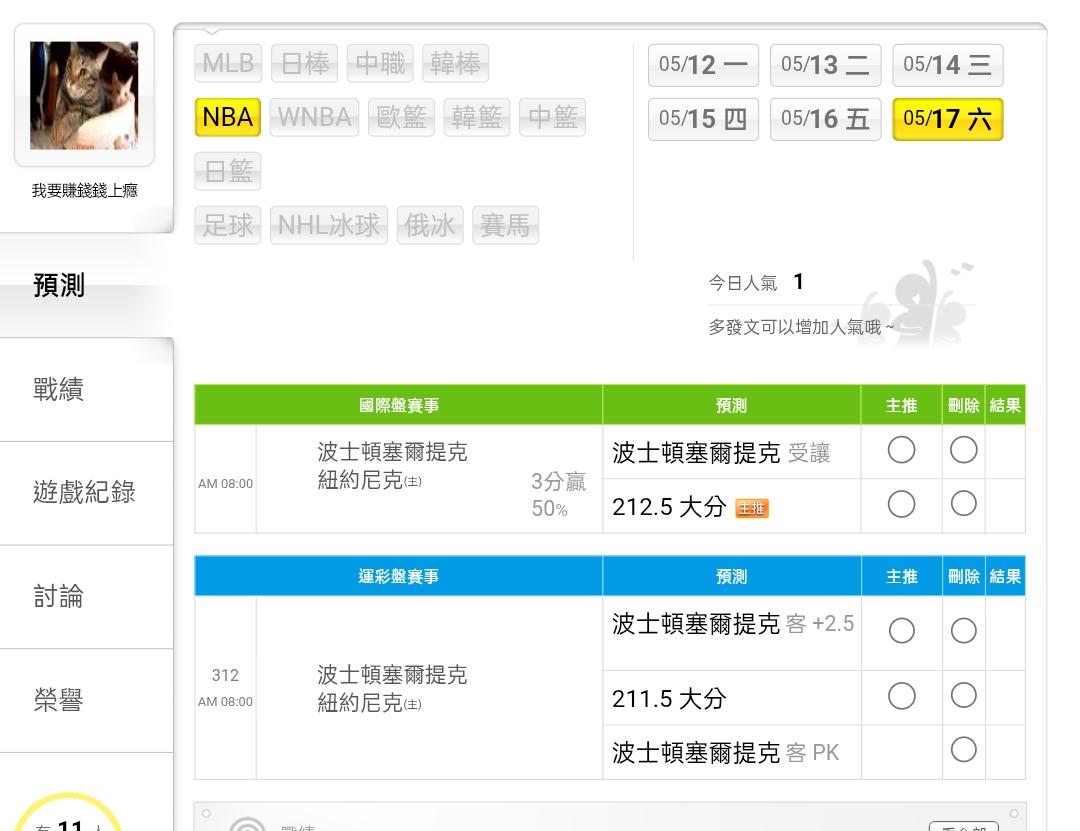Select the 中職 league tab
This screenshot has width=1080, height=831.
click(x=380, y=63)
